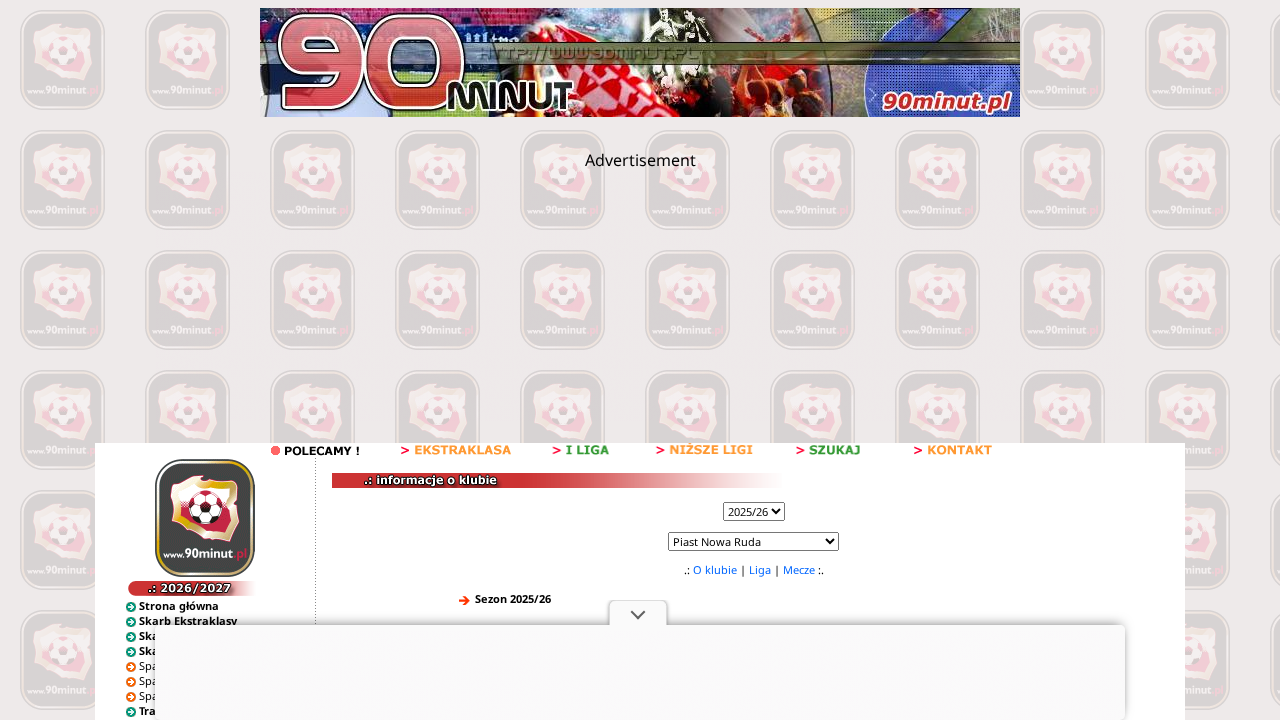Click the Sezon 2025/26 heading text
The height and width of the screenshot is (720, 1280).
click(513, 599)
